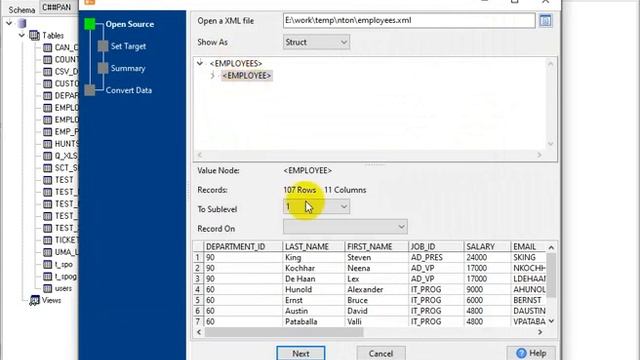Image resolution: width=640 pixels, height=360 pixels.
Task: Click the table icon next to CSV_D
Action: [x=48, y=71]
